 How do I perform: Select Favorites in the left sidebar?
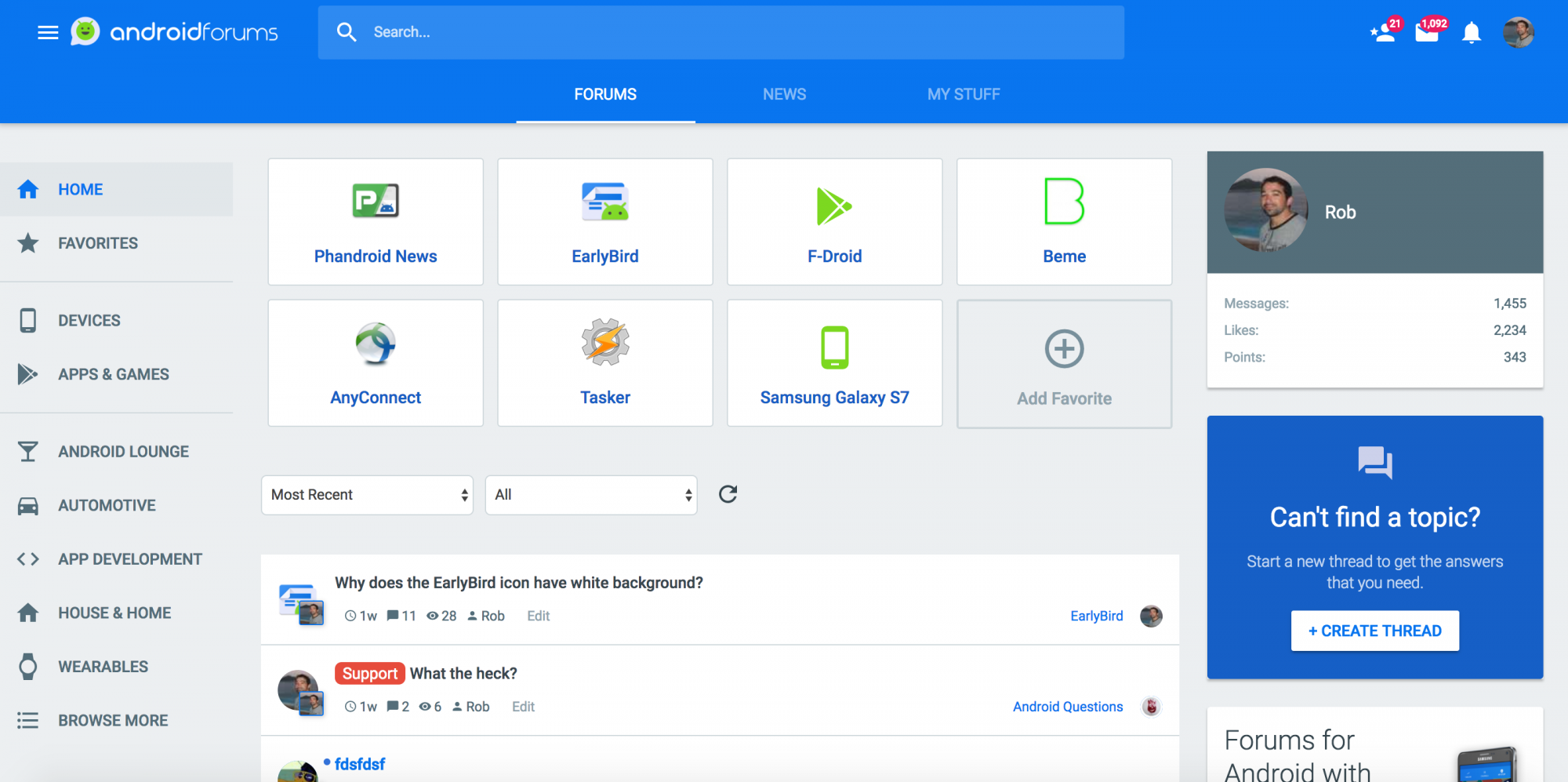coord(97,243)
